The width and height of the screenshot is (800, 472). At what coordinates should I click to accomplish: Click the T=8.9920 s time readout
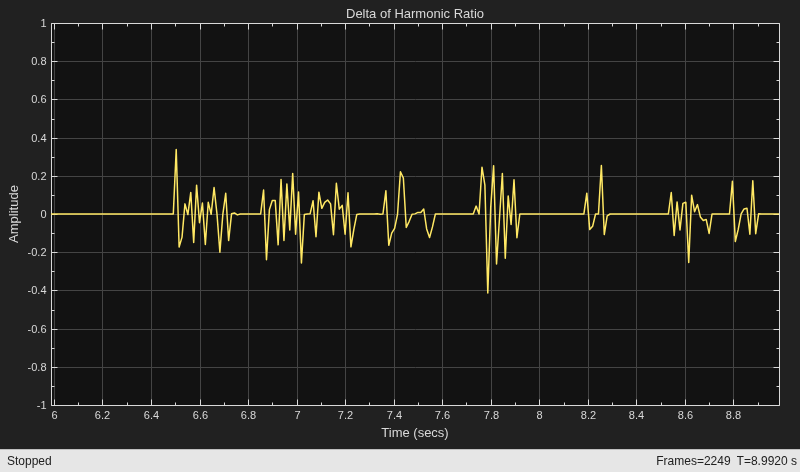click(766, 461)
